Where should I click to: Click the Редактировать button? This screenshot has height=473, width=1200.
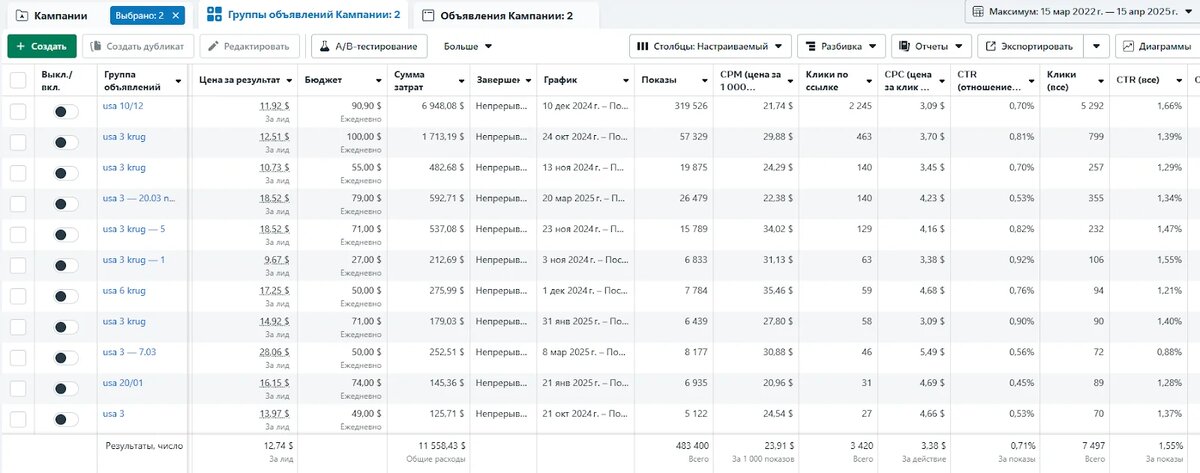point(250,46)
